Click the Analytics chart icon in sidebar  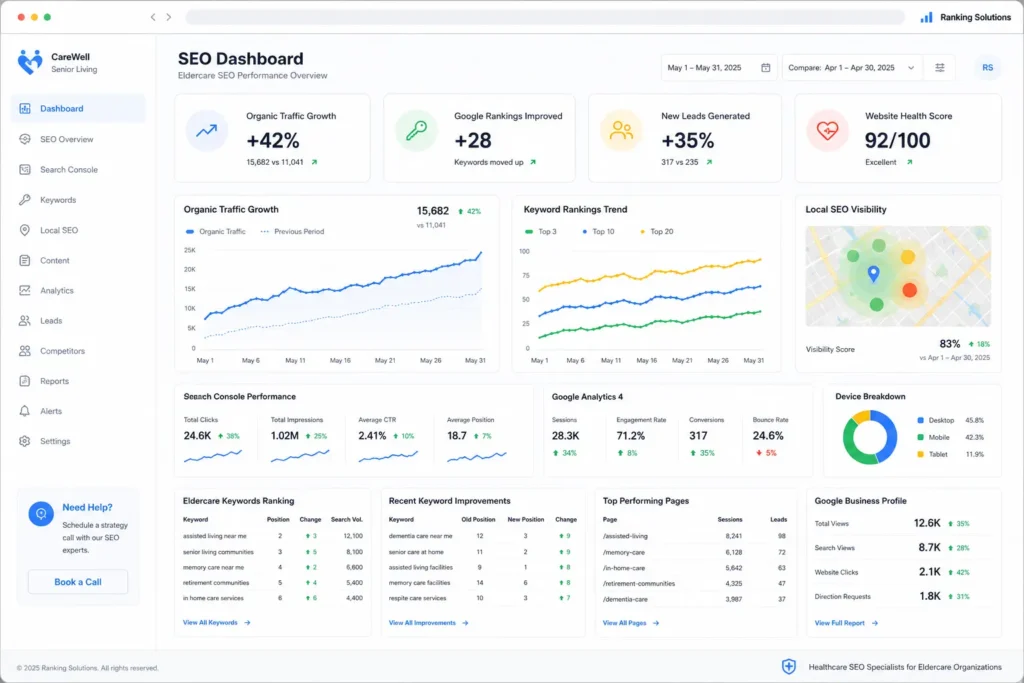(x=25, y=290)
